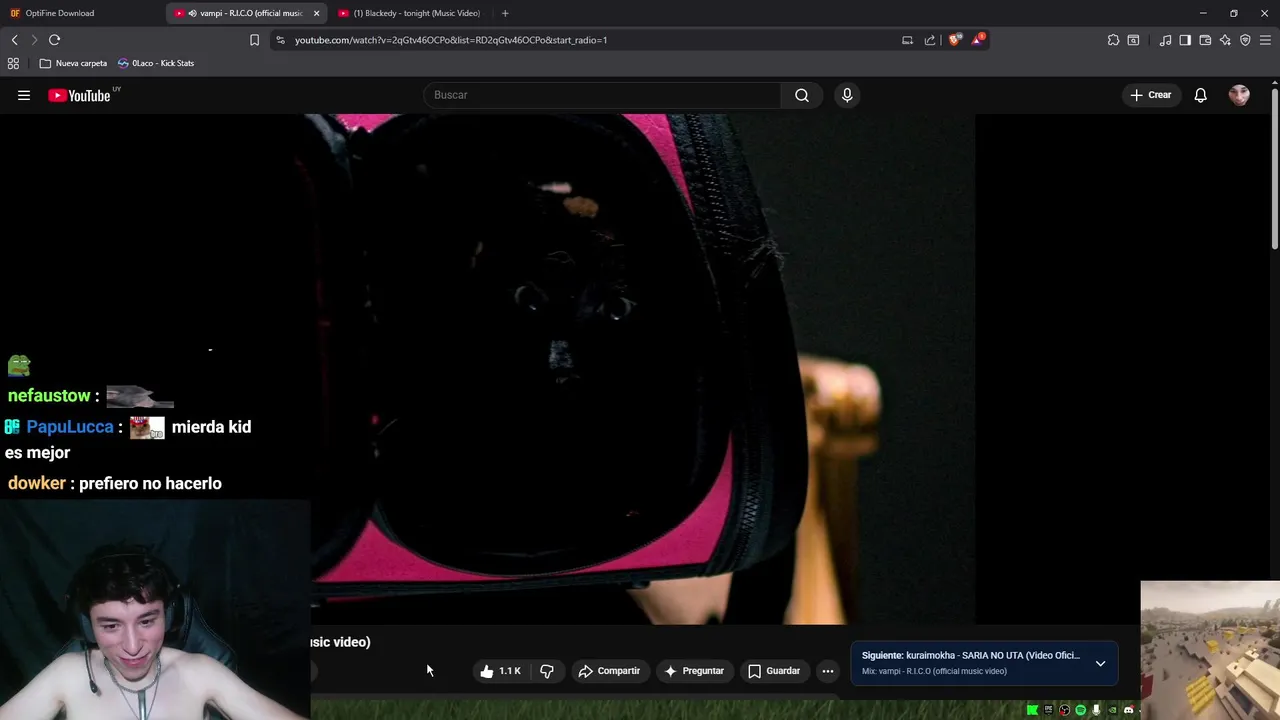1280x720 pixels.
Task: Go to the YouTube home logo
Action: tap(79, 96)
